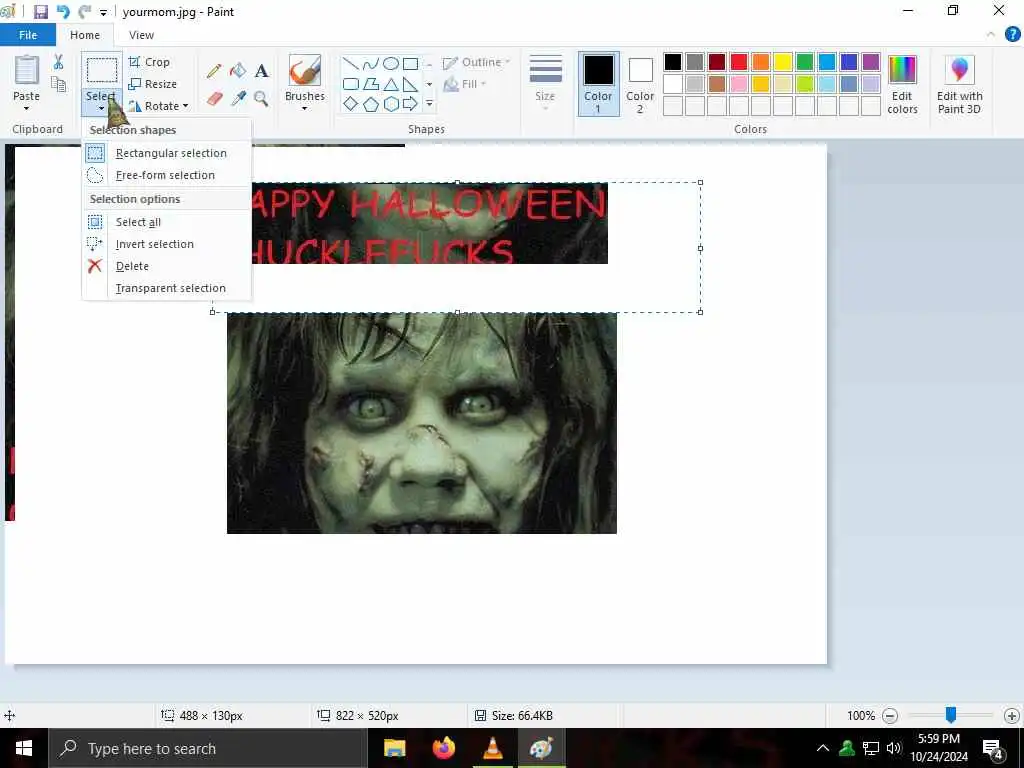
Task: Collapse the ribbon with the chevron
Action: (x=991, y=35)
